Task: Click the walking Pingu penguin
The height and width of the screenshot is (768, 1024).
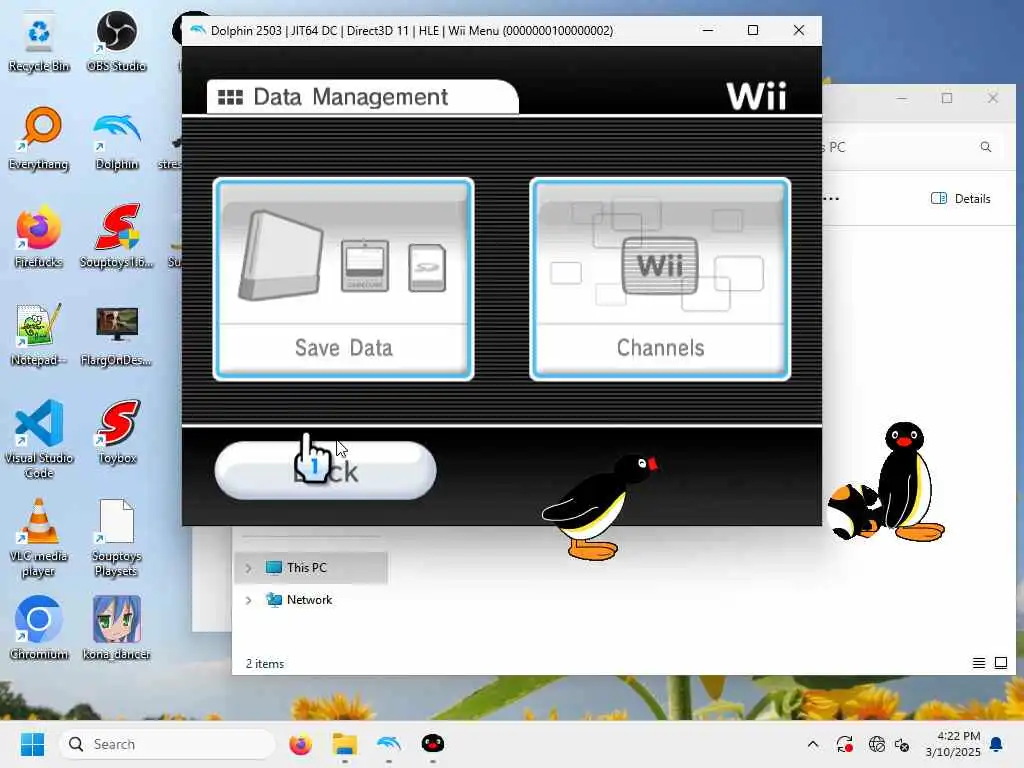Action: tap(600, 507)
